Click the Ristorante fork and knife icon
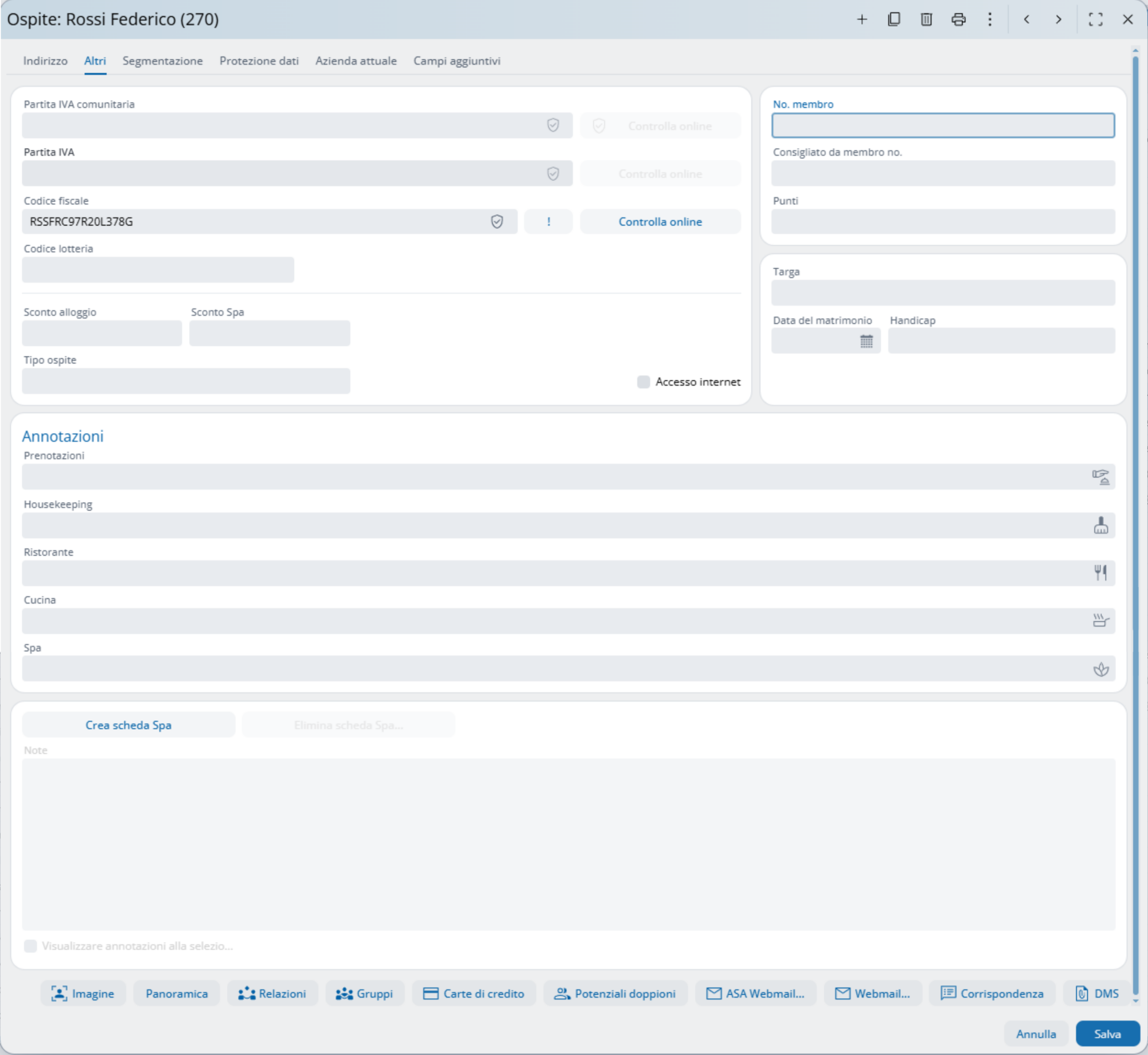 1101,573
